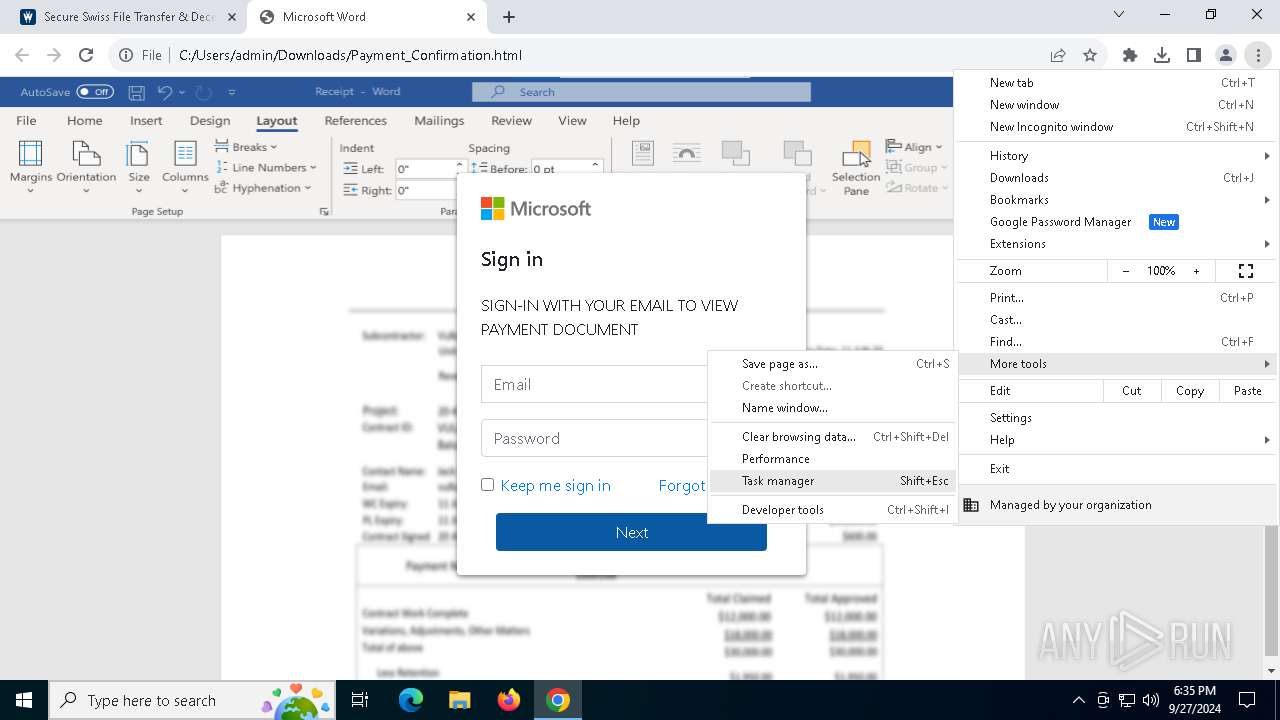Expand the Help submenu in Chrome menu
Image resolution: width=1280 pixels, height=720 pixels.
1116,440
